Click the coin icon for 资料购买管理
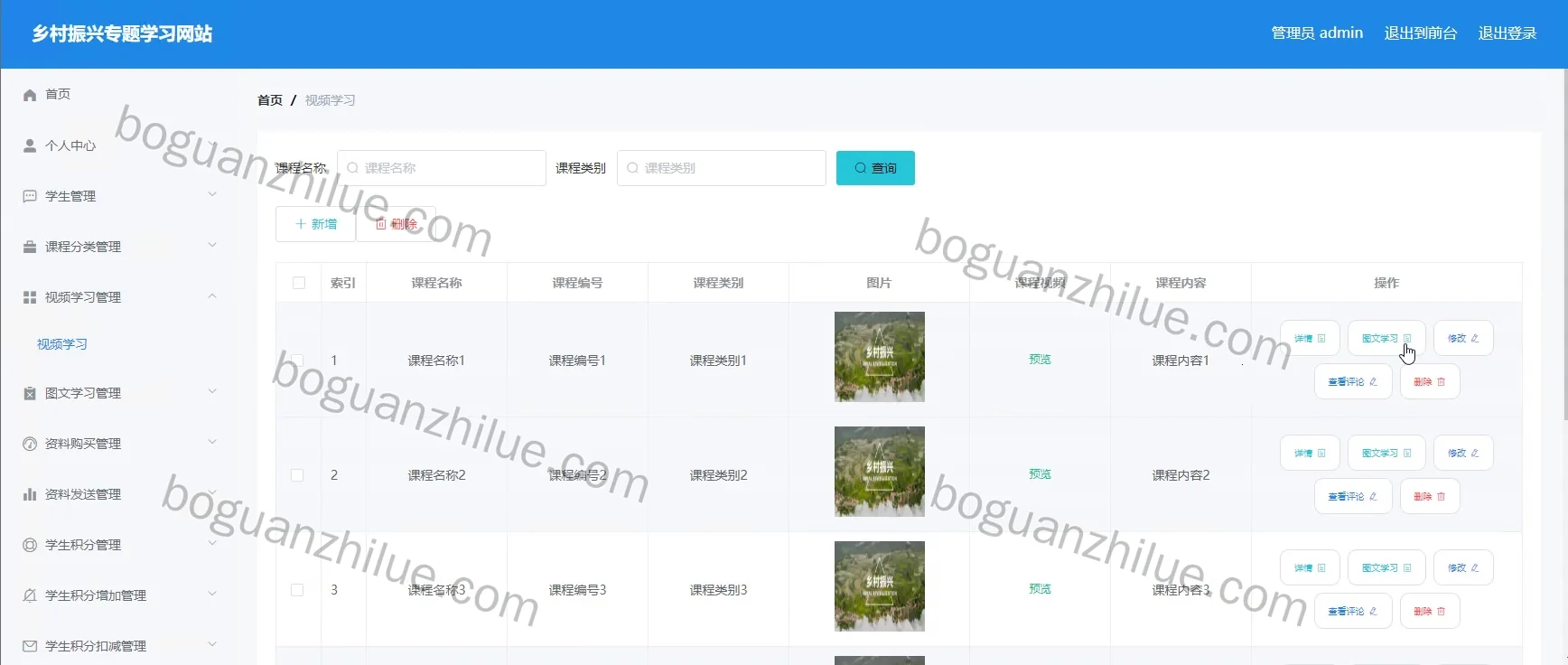 click(x=30, y=444)
